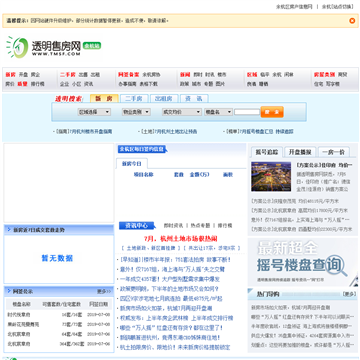Open the [指南] 7月杭州楼市开盘指南 link
Viewport: 360px width, 360px height.
84,132
